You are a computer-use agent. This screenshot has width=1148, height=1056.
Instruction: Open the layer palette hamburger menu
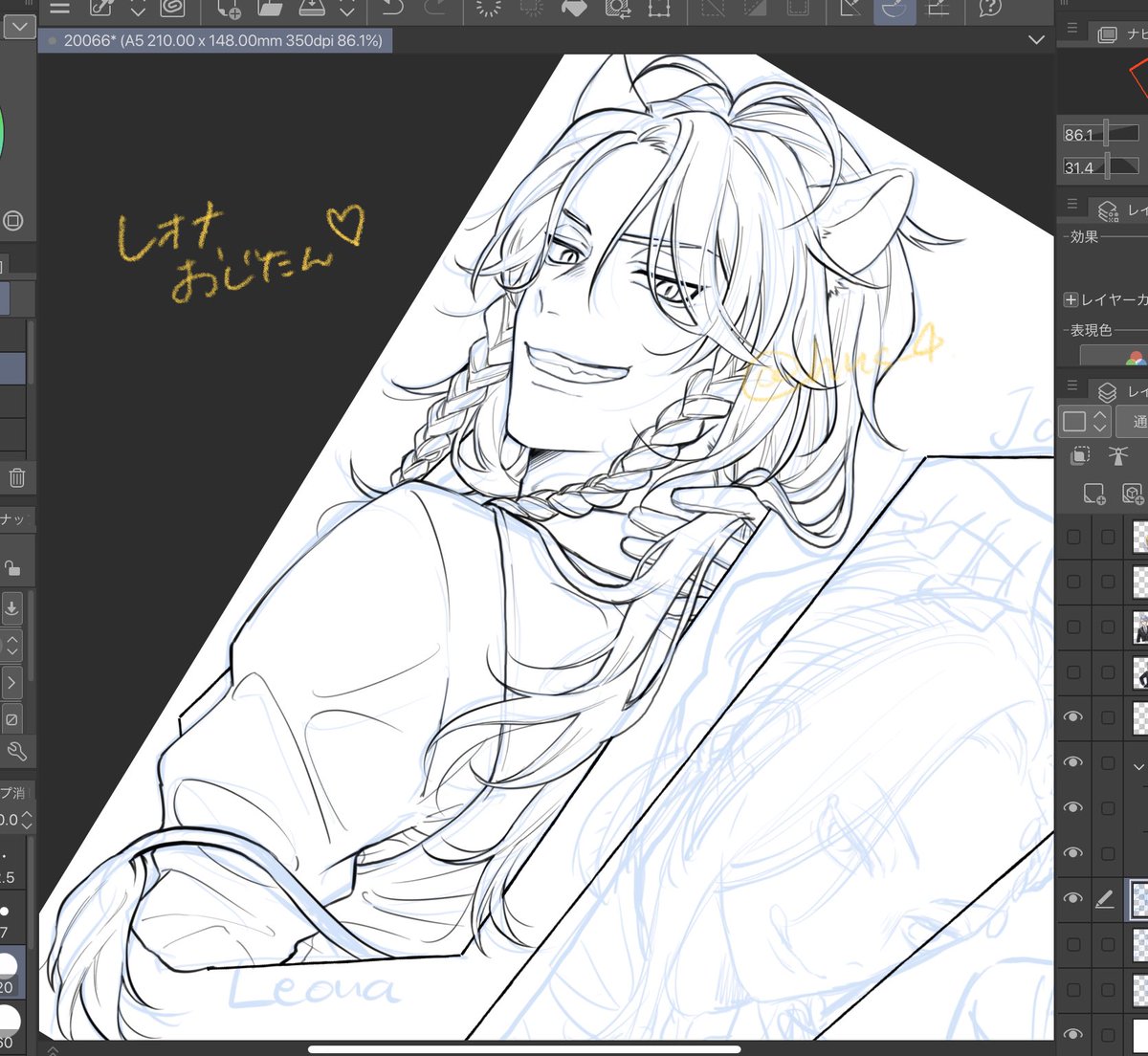pos(1071,385)
